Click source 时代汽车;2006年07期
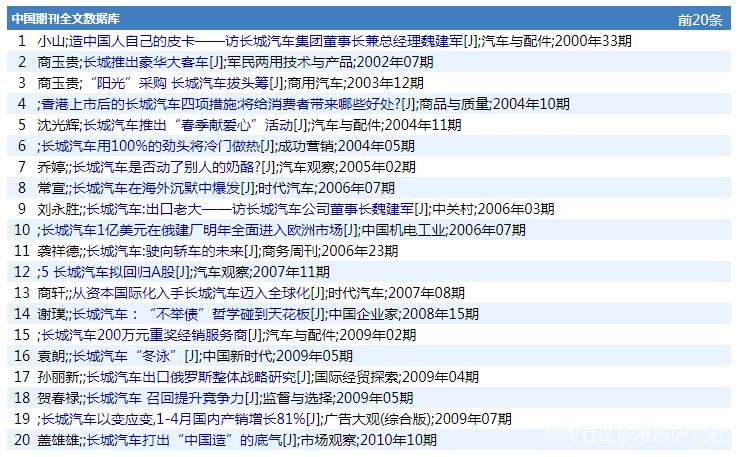Image resolution: width=739 pixels, height=457 pixels. point(326,188)
